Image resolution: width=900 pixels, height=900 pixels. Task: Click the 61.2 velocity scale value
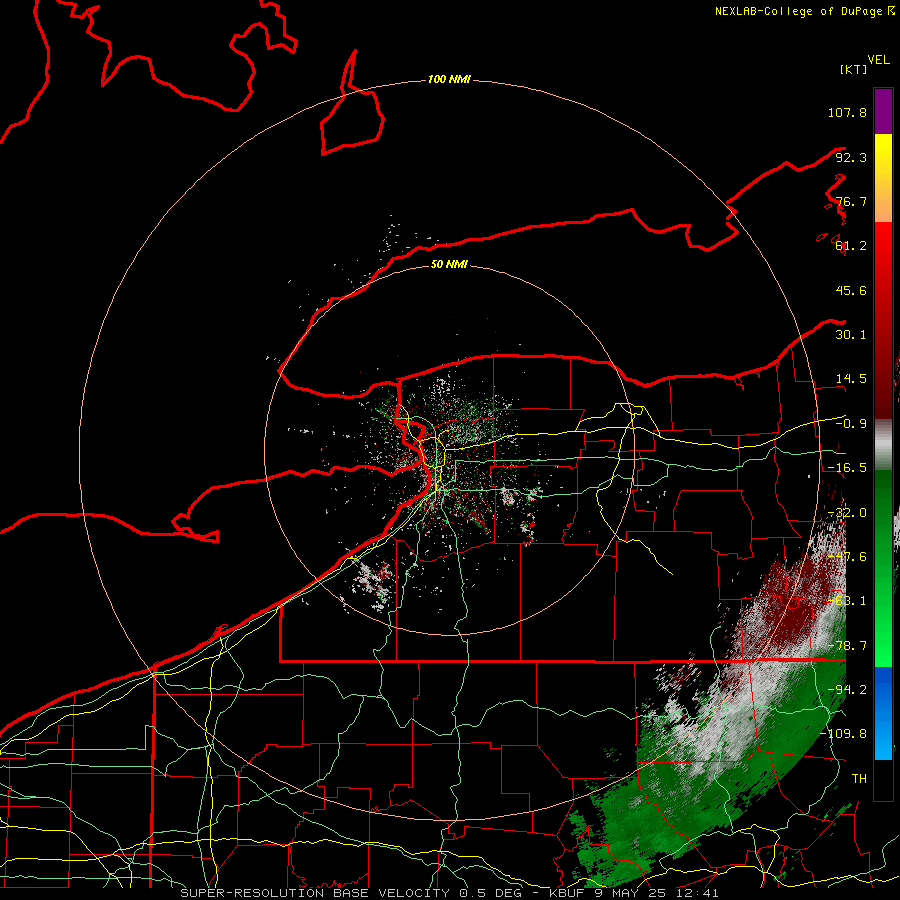coord(851,246)
